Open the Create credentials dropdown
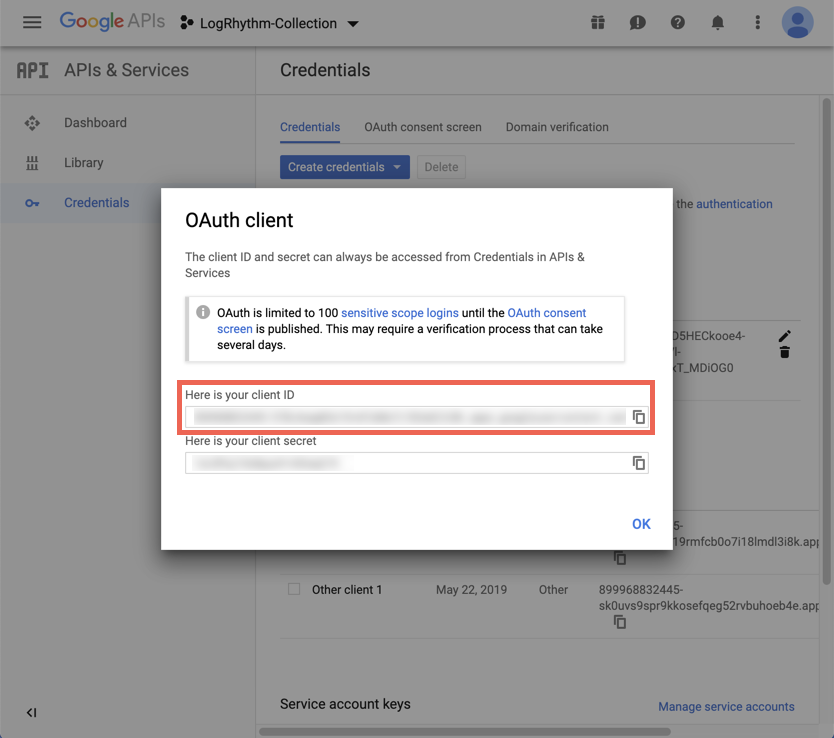 (344, 167)
